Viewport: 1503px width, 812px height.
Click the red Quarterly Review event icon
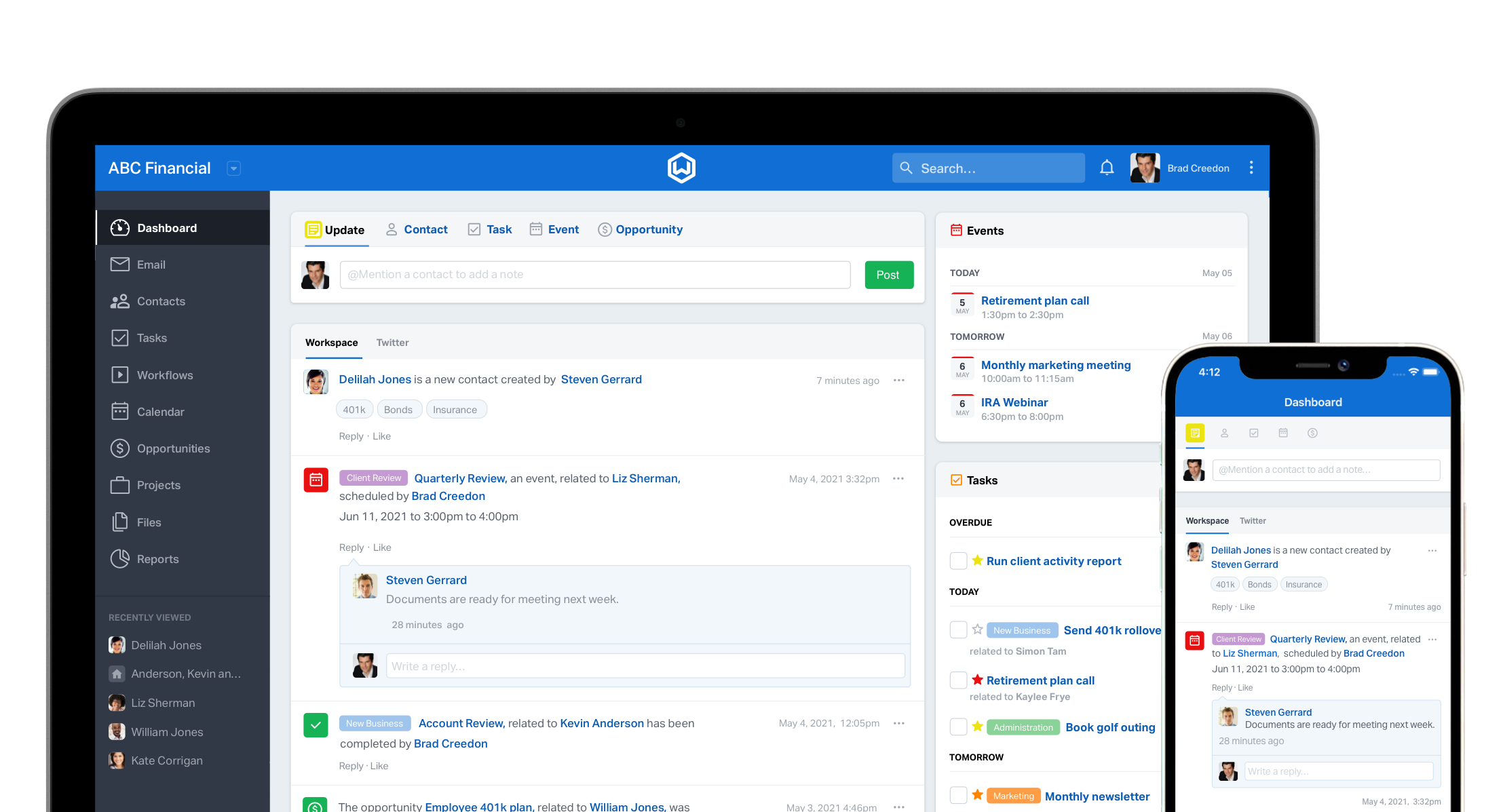click(x=316, y=480)
